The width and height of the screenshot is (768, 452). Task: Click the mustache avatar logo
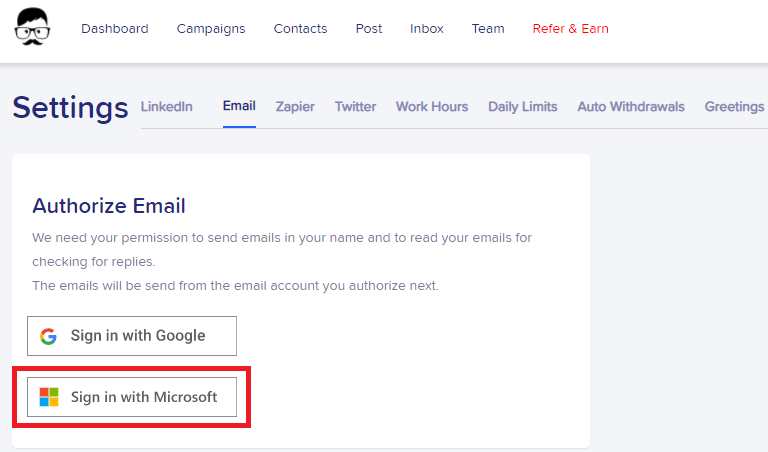coord(32,27)
